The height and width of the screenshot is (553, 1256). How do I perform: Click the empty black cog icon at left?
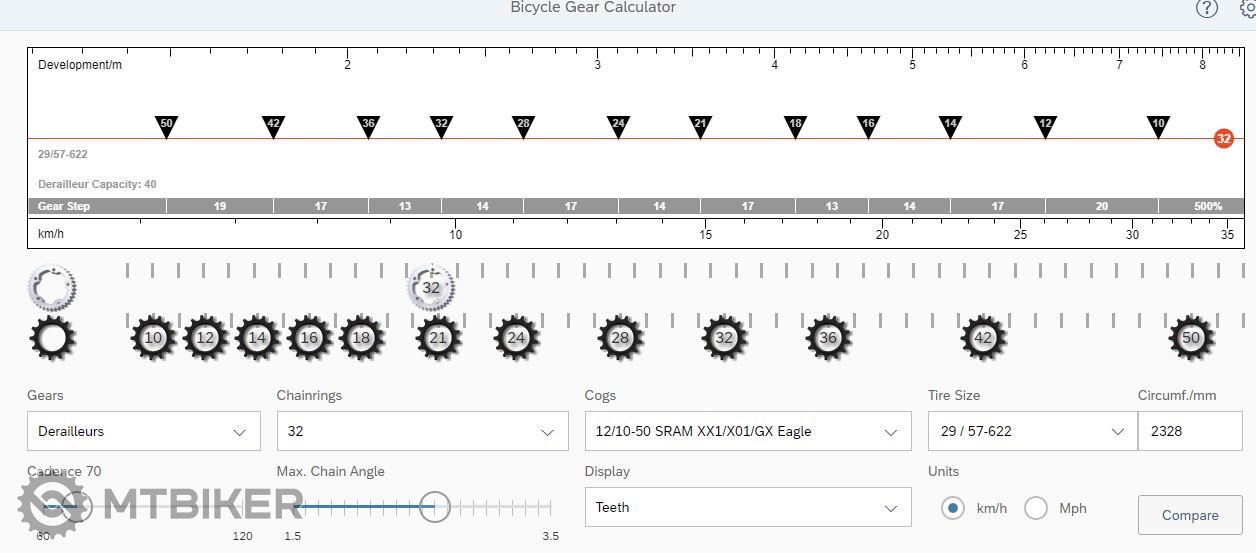[52, 338]
